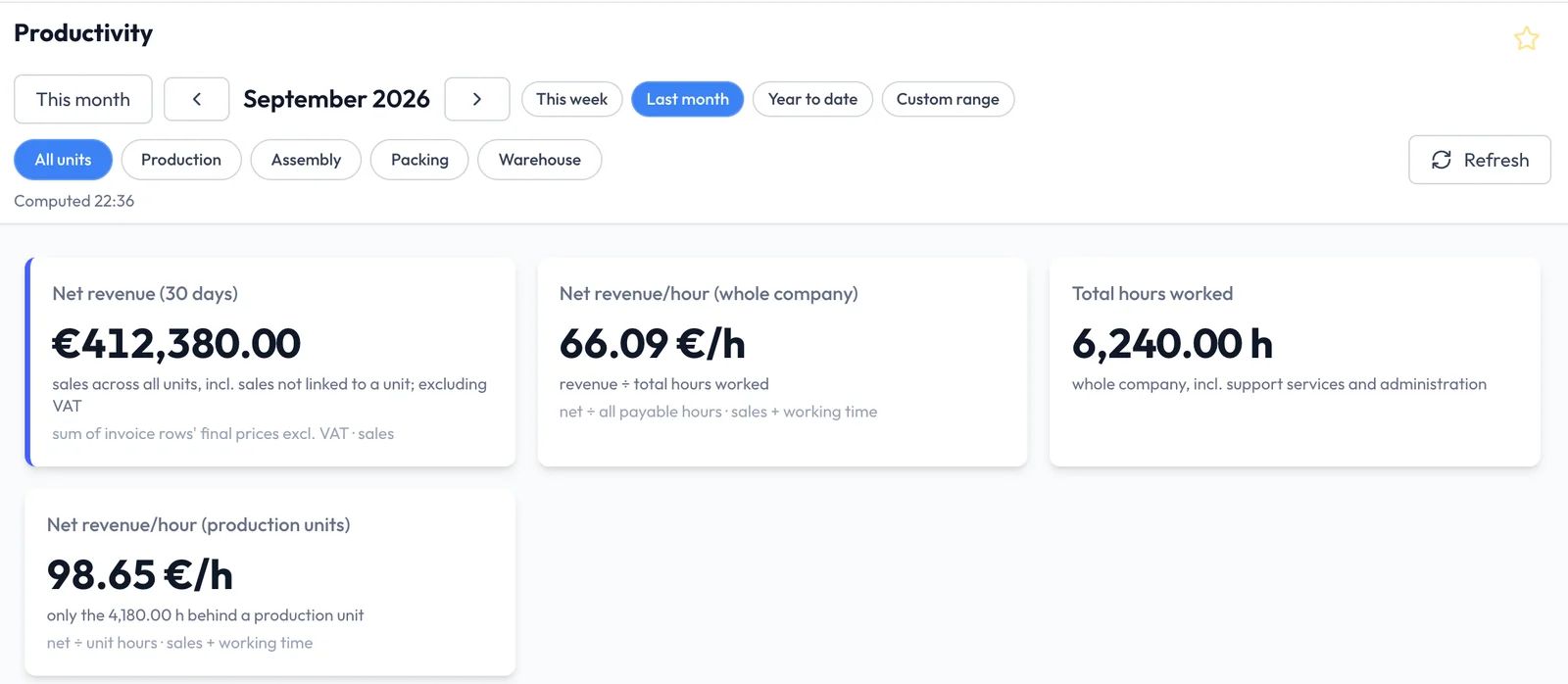Select the Last month range
The image size is (1568, 684).
click(x=688, y=99)
